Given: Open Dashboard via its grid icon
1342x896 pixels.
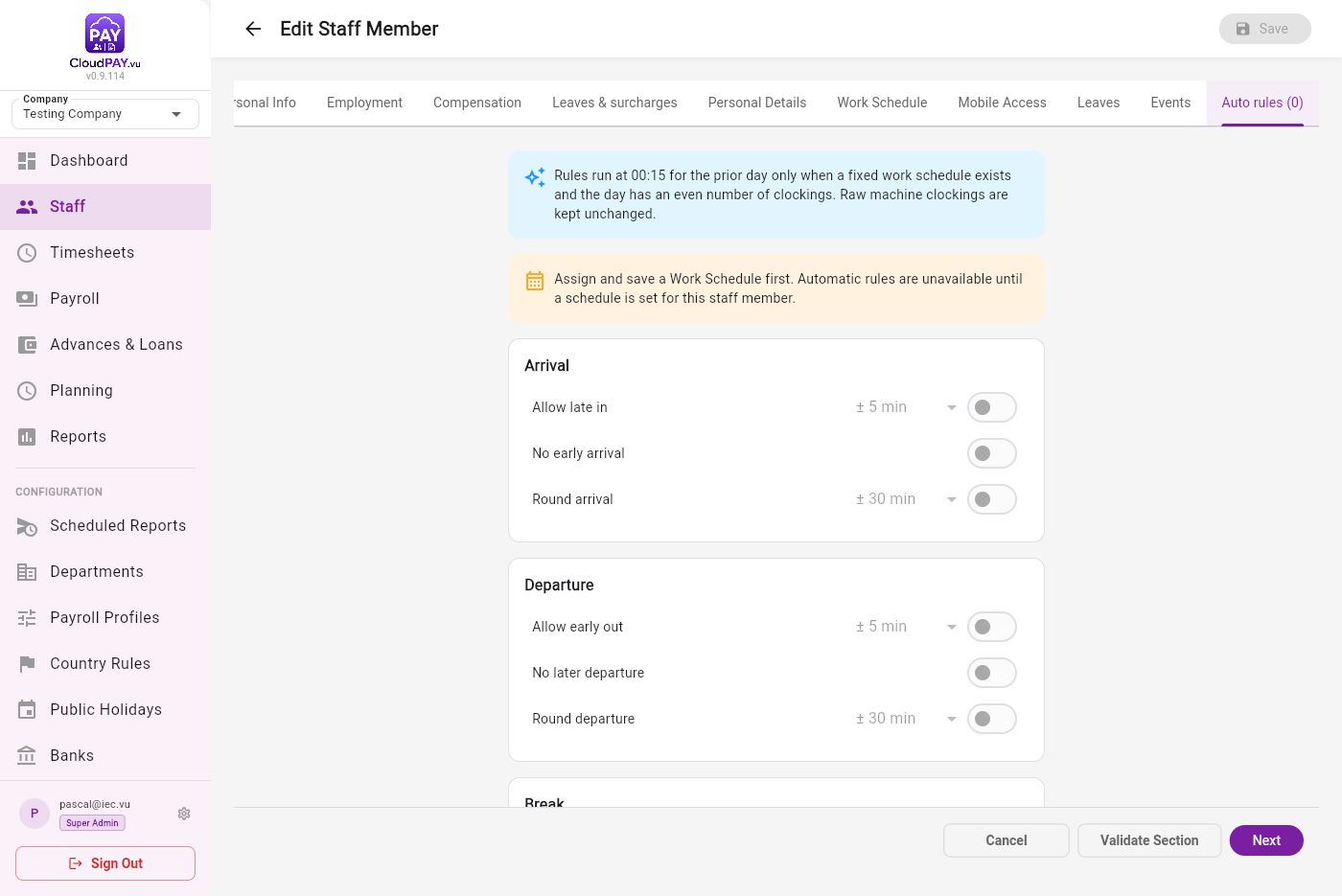Looking at the screenshot, I should (x=27, y=161).
